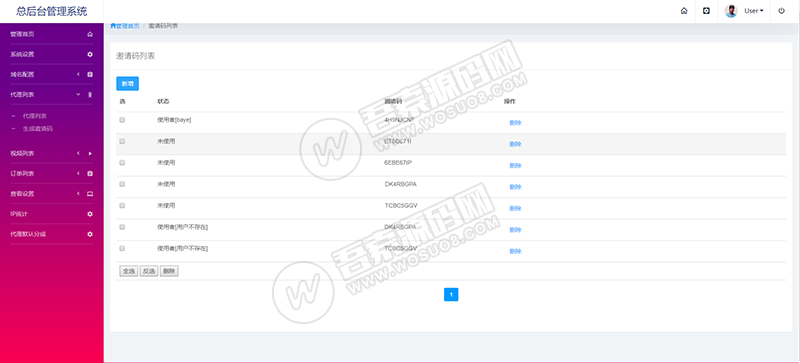Expand the 订单列表 sidebar menu
Image resolution: width=800 pixels, height=363 pixels.
tap(52, 174)
